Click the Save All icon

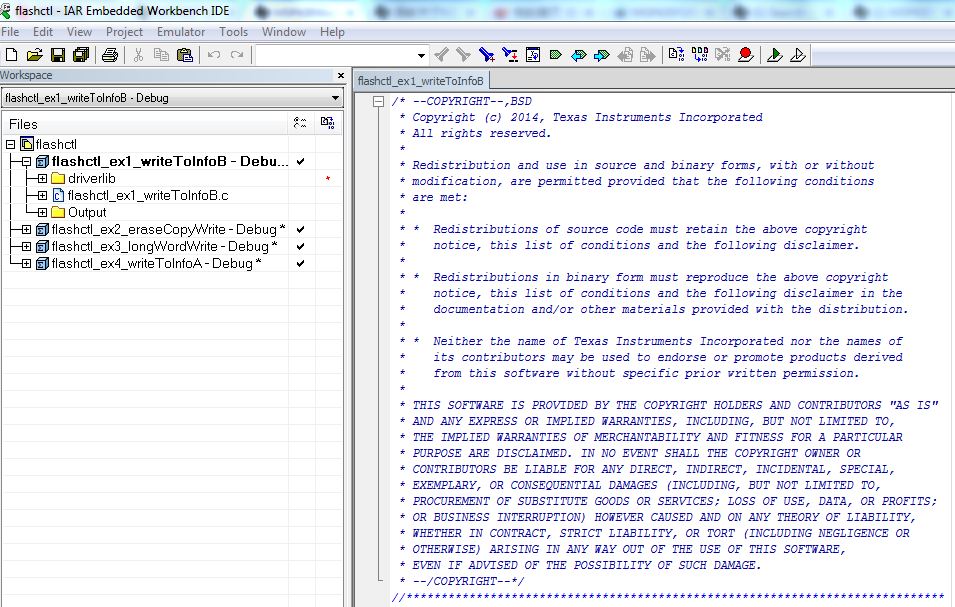tap(81, 55)
